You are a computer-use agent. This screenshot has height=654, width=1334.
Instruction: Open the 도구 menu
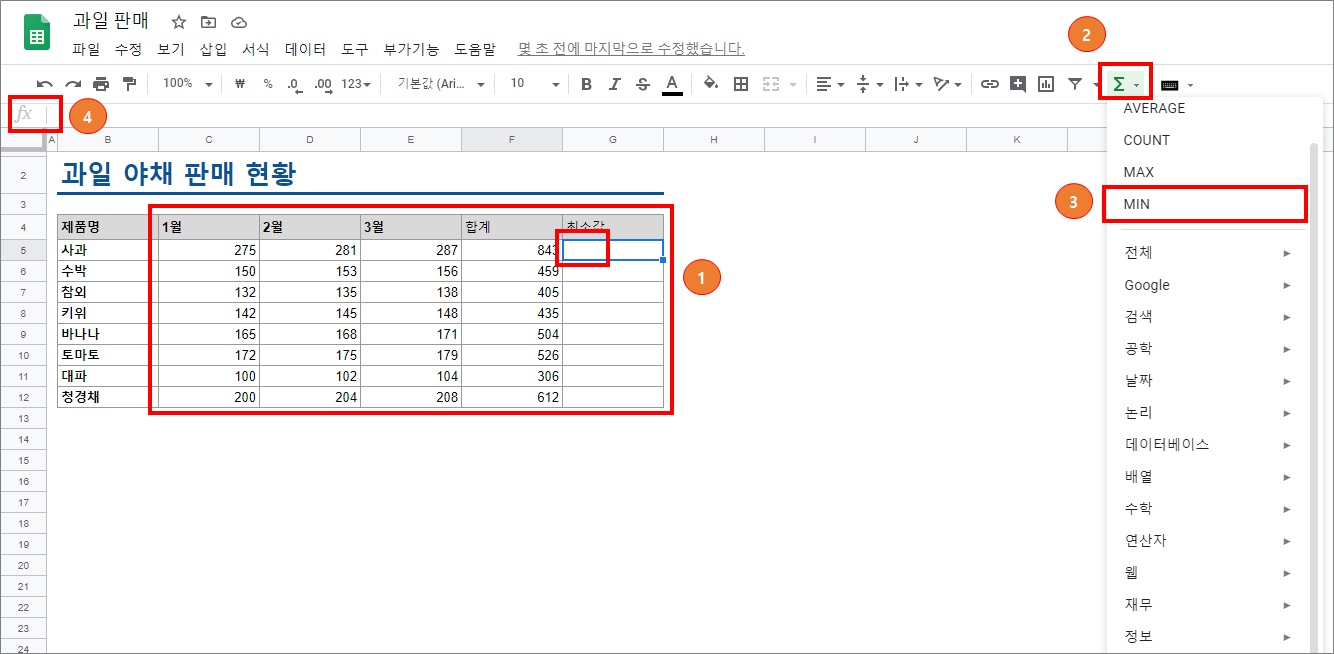pos(355,49)
